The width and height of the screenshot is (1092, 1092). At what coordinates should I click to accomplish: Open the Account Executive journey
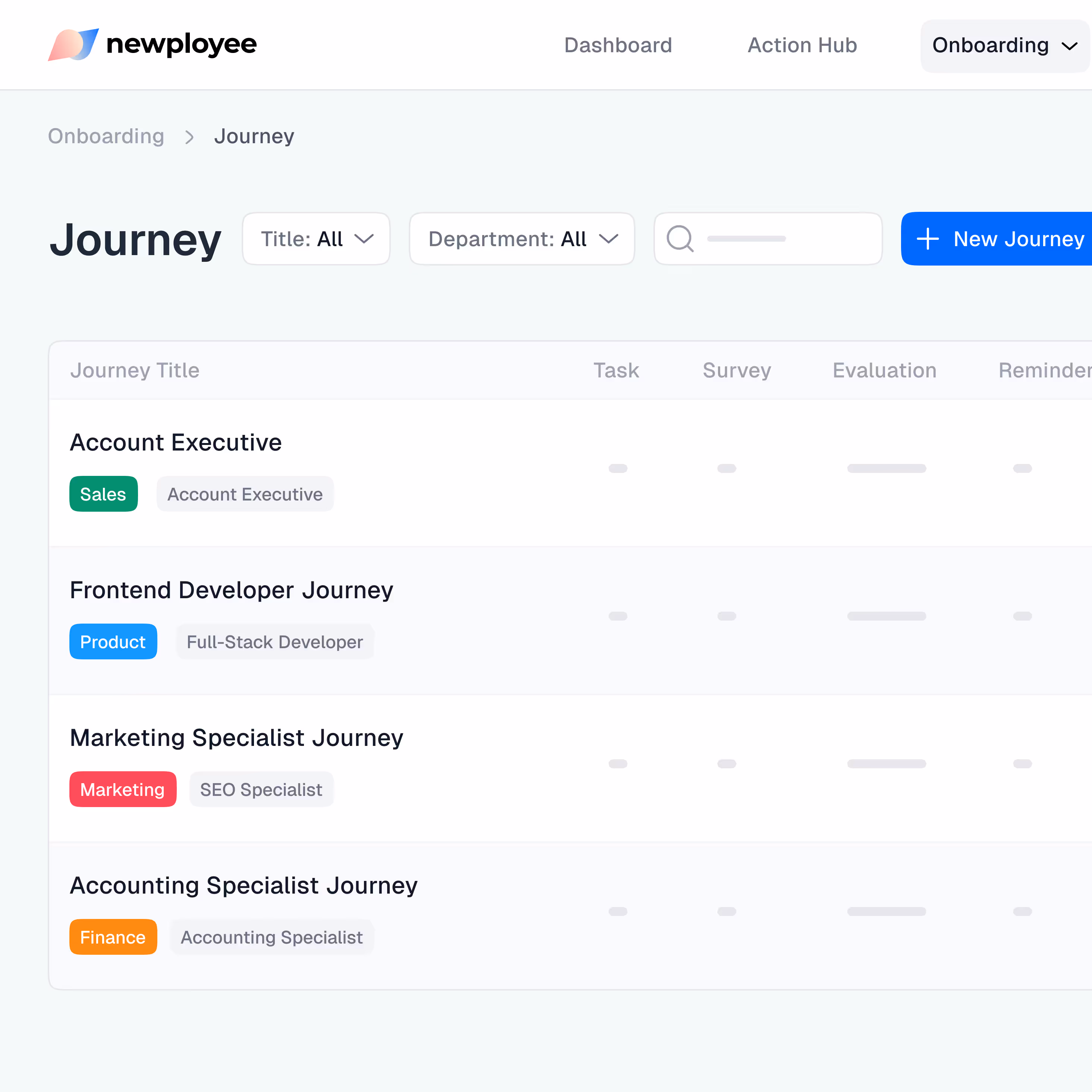point(176,442)
